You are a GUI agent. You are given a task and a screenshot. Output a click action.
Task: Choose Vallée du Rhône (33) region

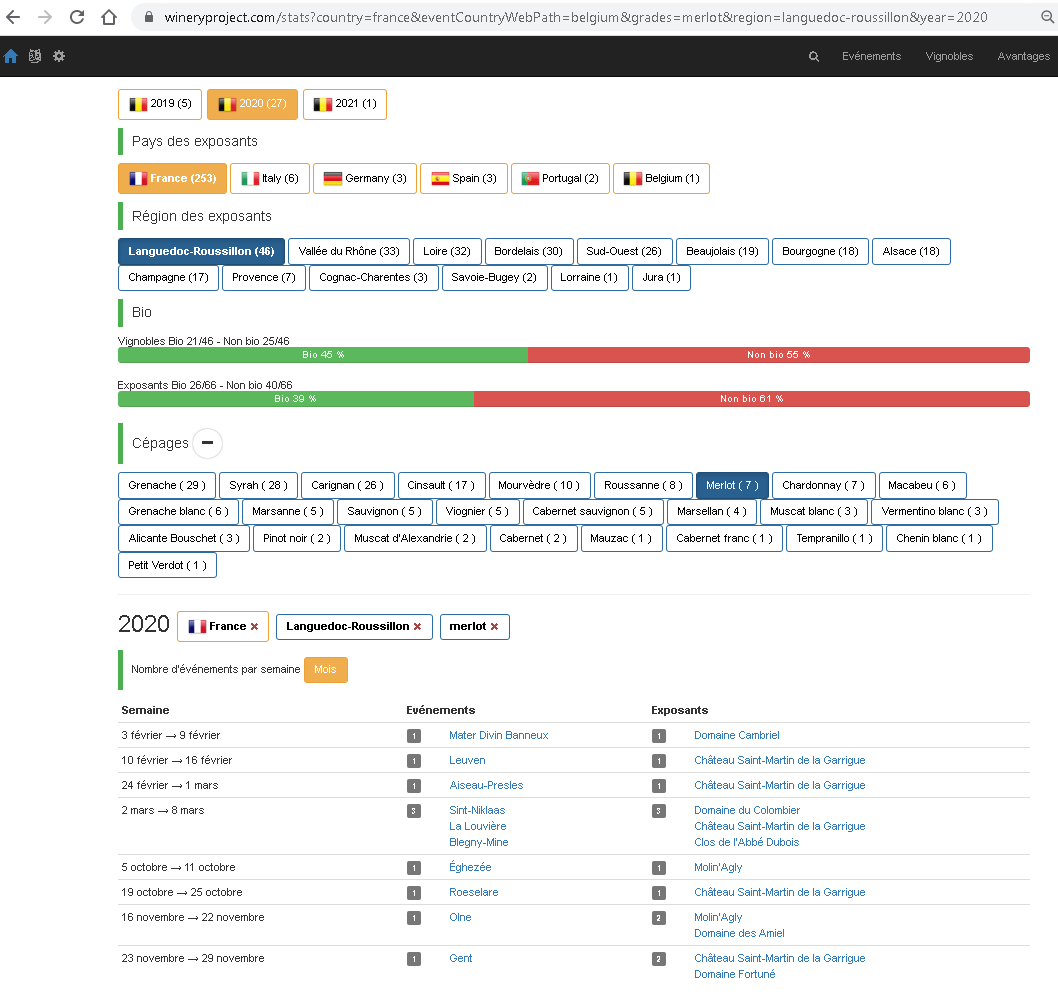point(349,252)
